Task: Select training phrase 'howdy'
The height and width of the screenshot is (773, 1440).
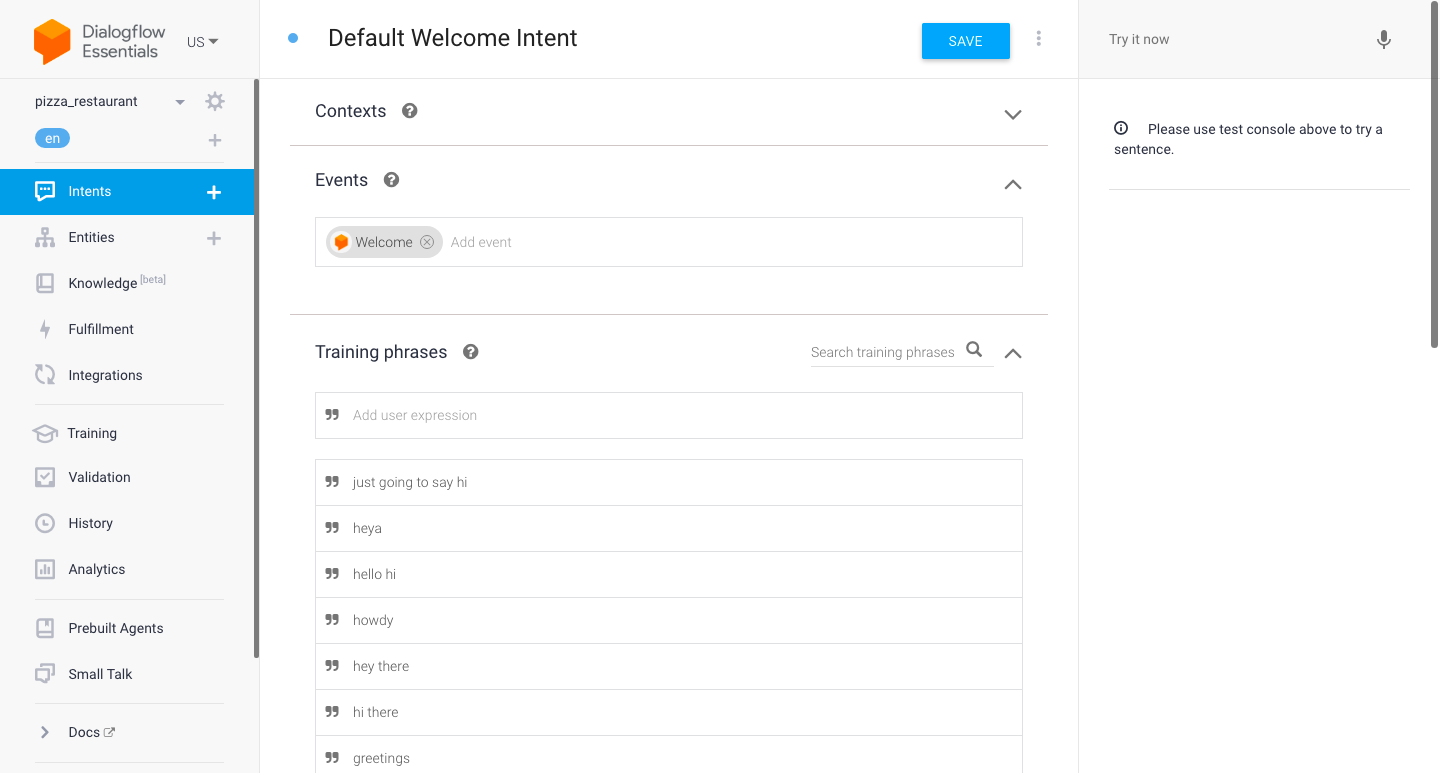Action: (669, 620)
